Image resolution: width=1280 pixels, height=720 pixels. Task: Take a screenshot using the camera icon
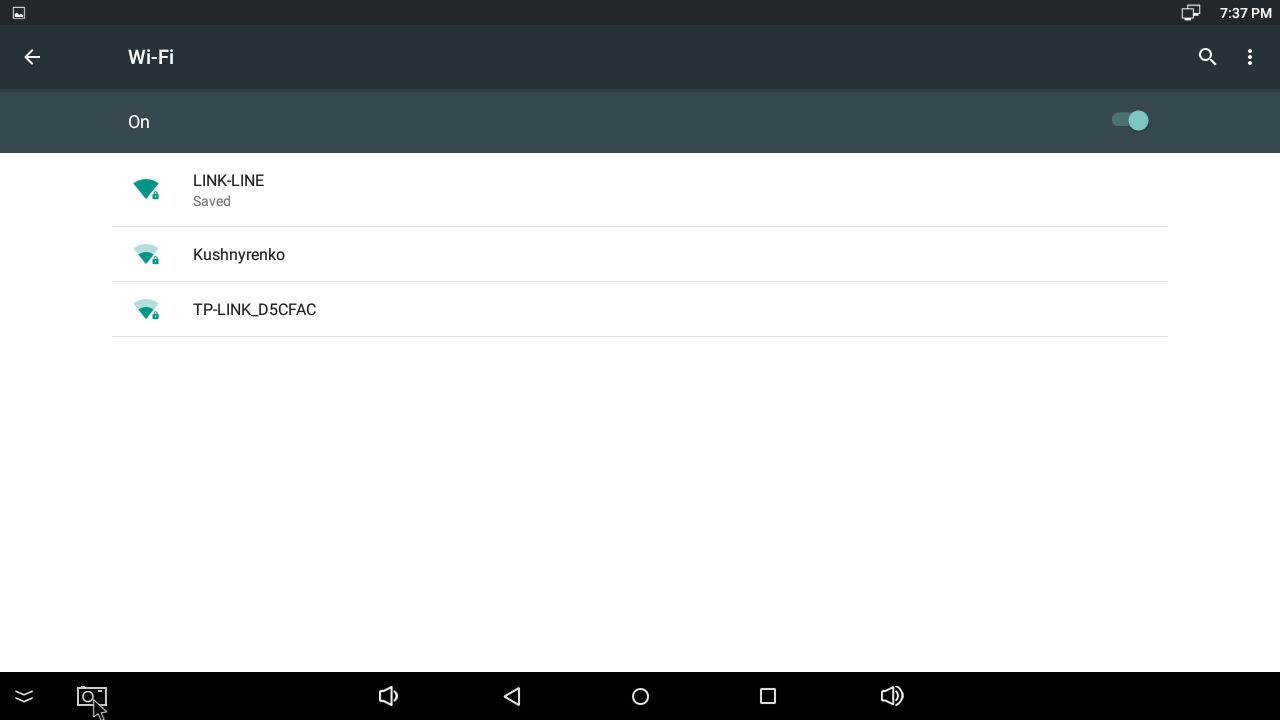[91, 696]
